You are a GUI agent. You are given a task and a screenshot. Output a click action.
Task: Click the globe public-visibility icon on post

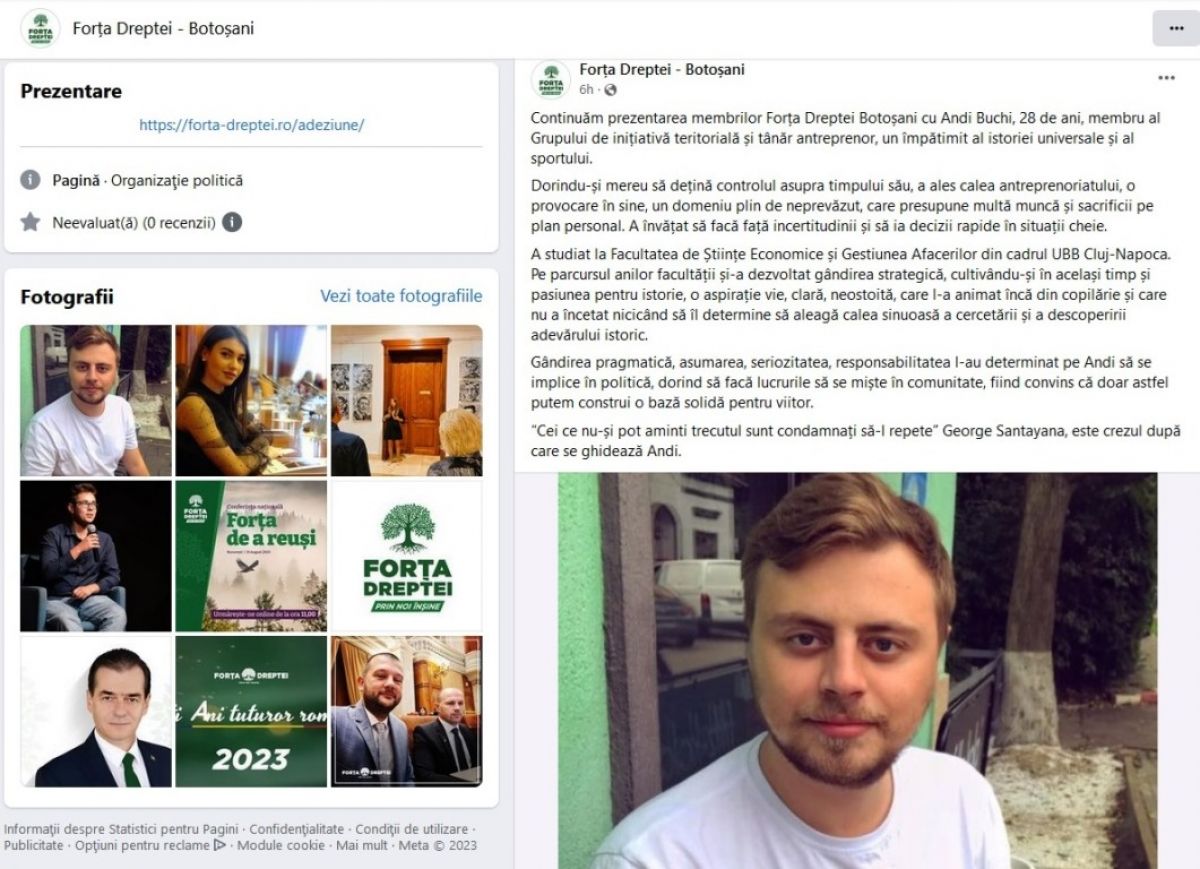click(611, 90)
